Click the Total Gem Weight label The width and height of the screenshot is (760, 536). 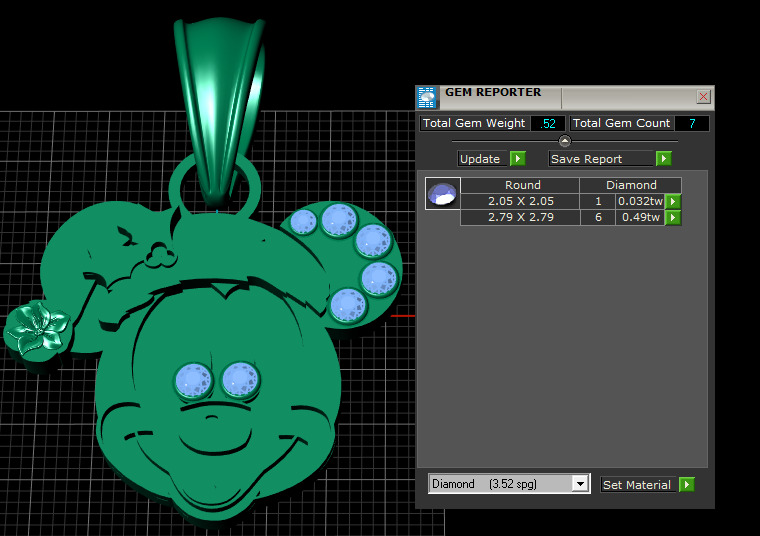coord(474,124)
